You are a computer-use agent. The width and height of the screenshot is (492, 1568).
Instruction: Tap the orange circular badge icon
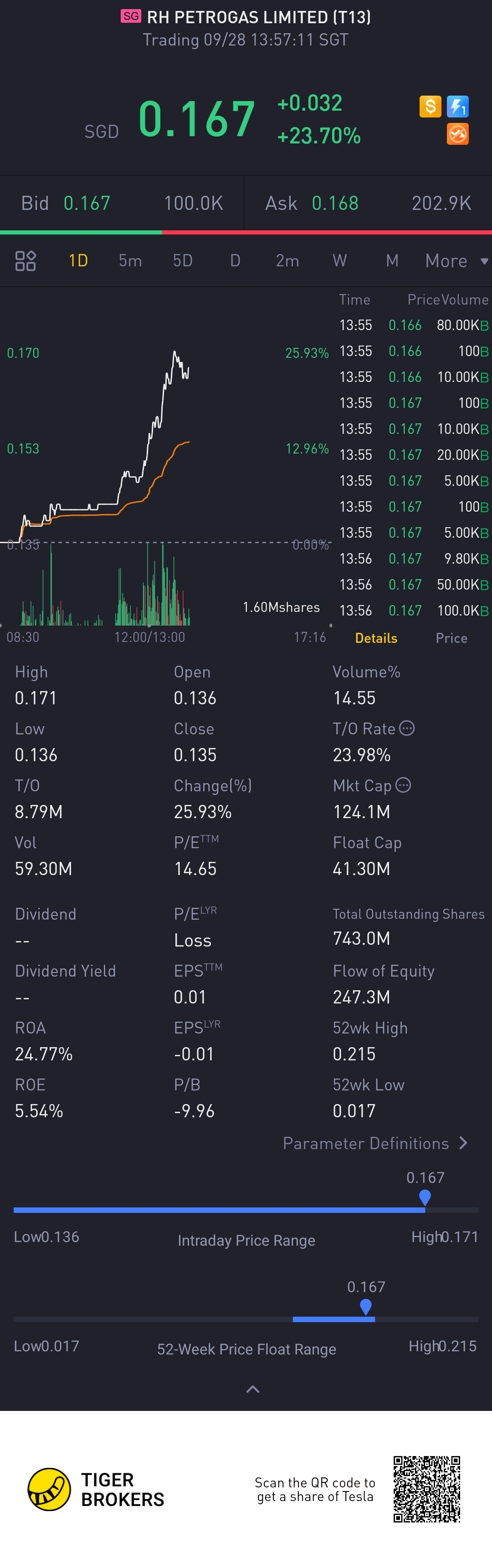coord(458,134)
